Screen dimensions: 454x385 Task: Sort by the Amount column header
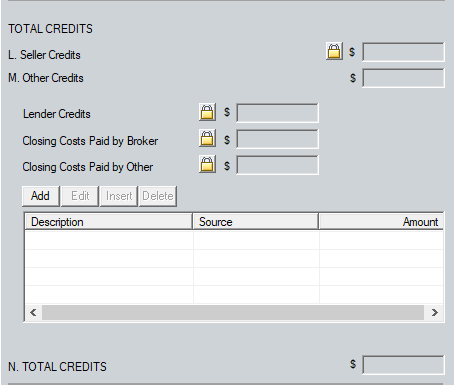[381, 222]
